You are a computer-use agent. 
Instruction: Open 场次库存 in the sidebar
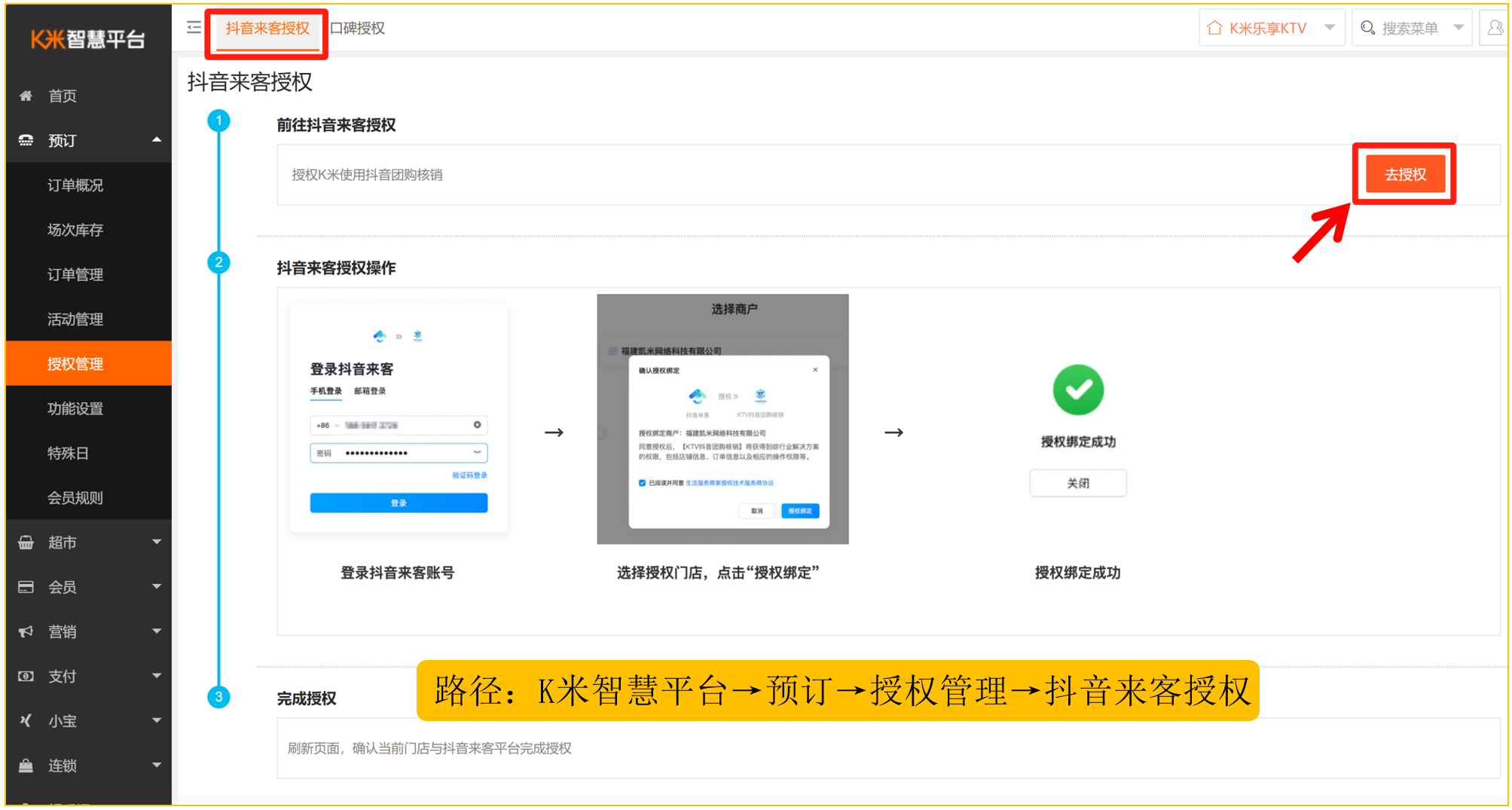point(89,230)
